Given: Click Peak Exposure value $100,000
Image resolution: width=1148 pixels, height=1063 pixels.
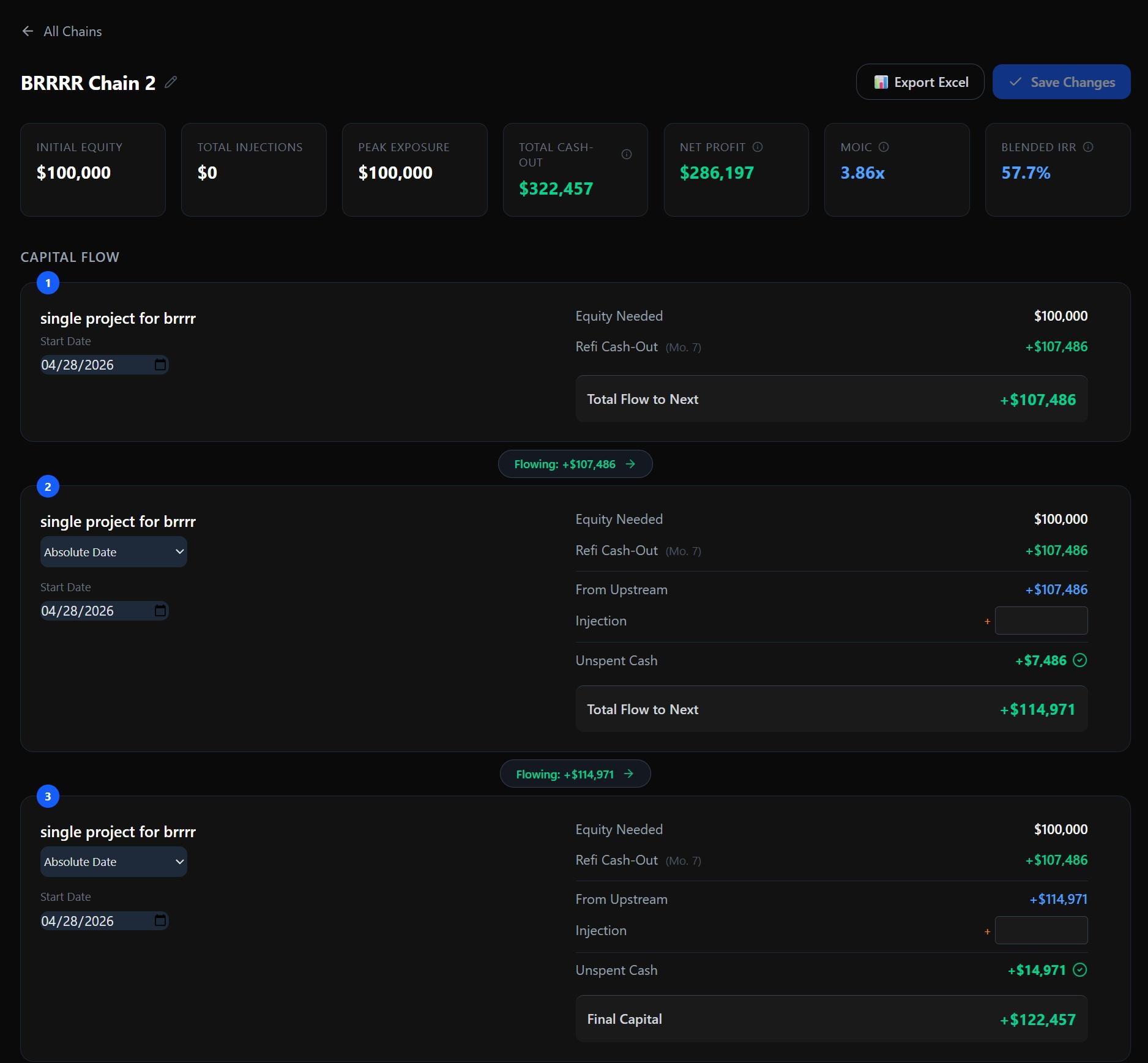Looking at the screenshot, I should click(x=395, y=173).
